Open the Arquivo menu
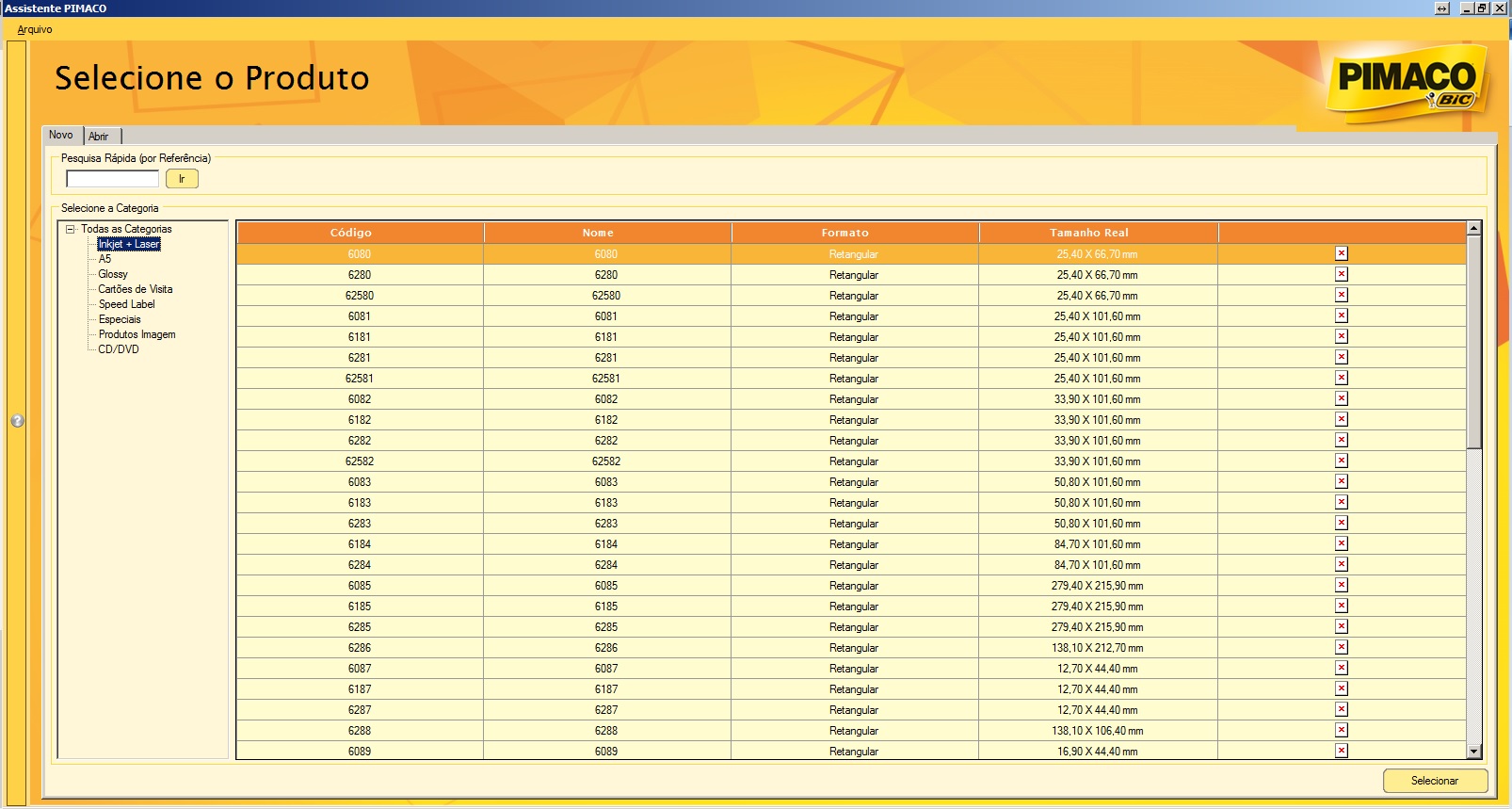 click(35, 29)
